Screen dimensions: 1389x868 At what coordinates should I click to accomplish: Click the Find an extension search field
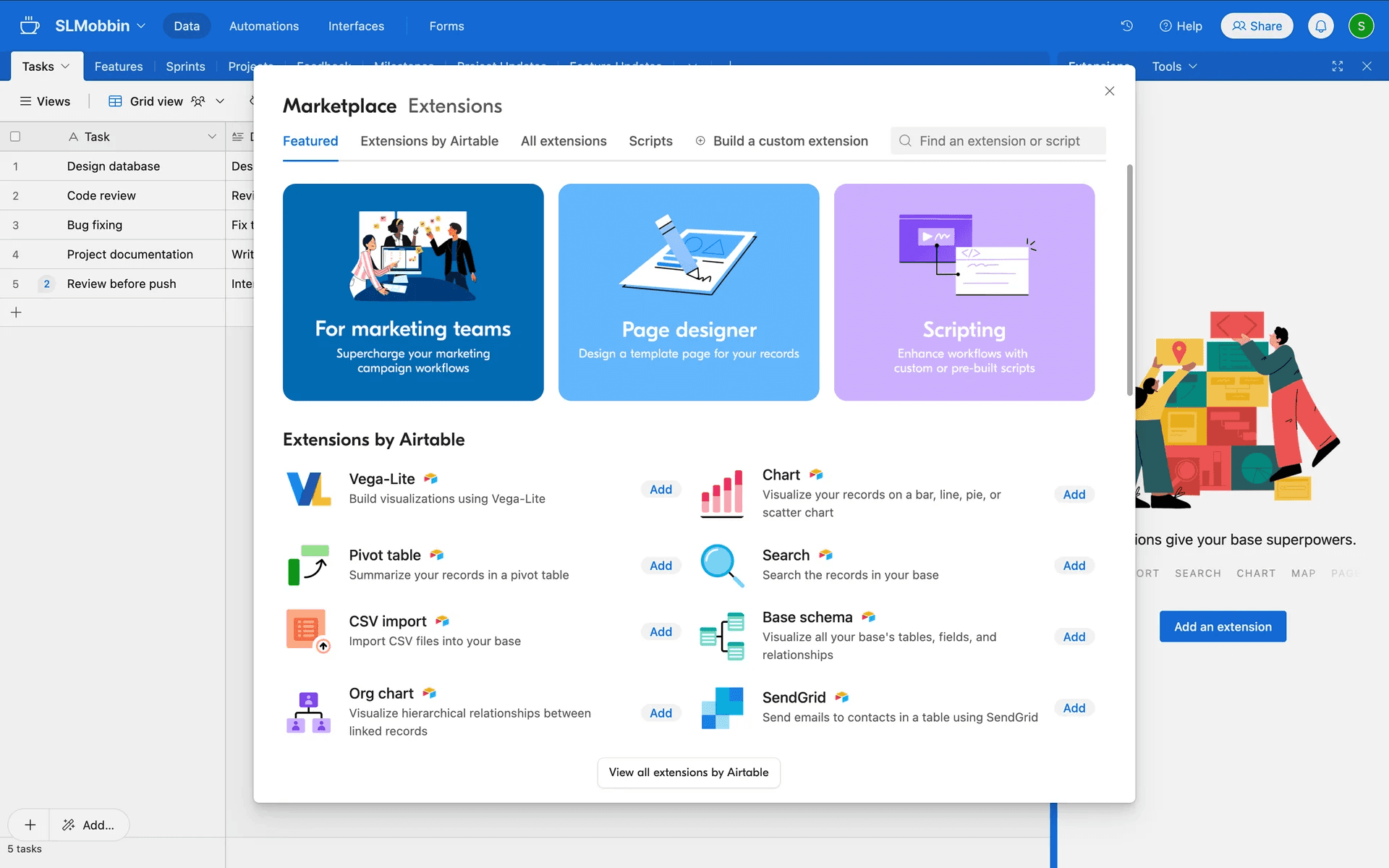click(998, 141)
